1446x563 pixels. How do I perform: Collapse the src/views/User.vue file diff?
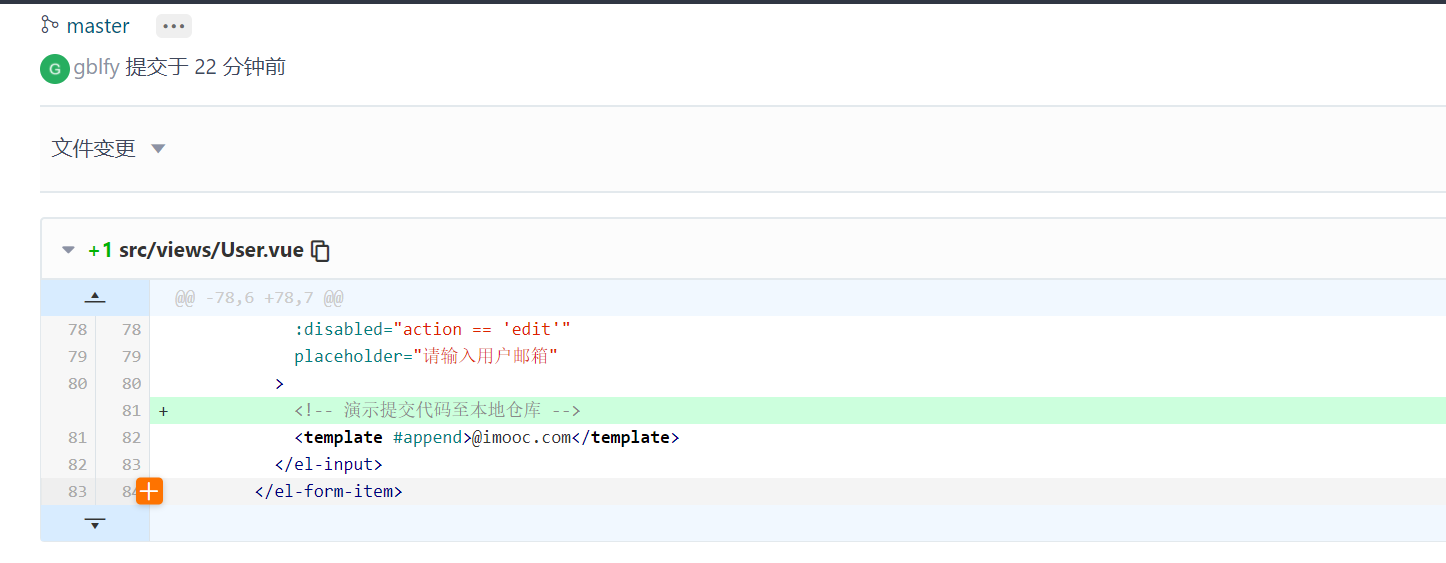[x=68, y=250]
